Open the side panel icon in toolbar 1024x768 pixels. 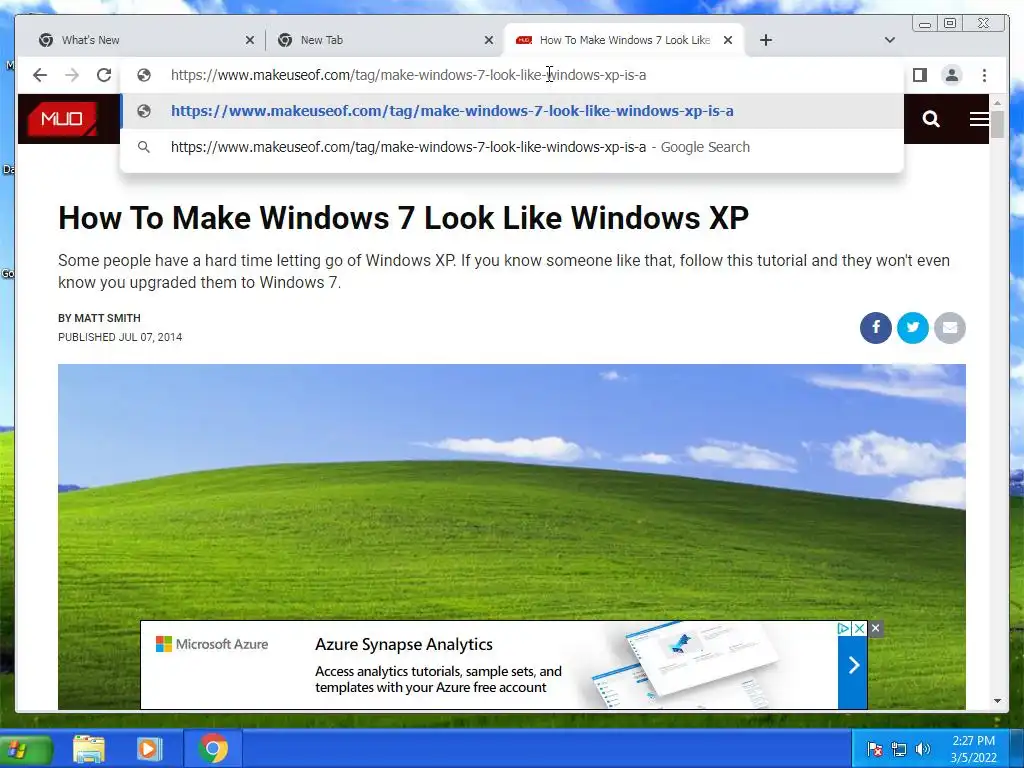(920, 75)
